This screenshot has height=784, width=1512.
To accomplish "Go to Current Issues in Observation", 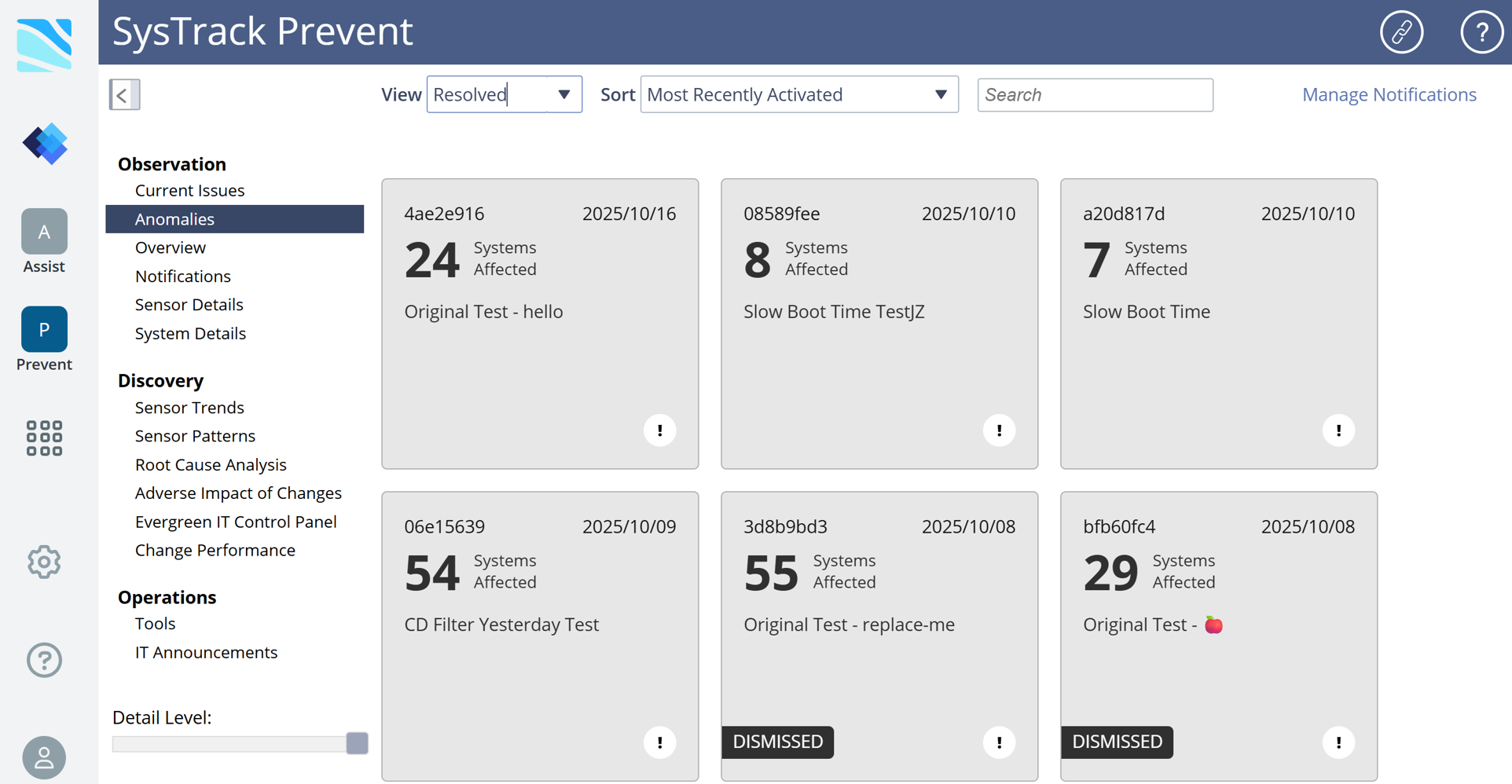I will click(189, 191).
